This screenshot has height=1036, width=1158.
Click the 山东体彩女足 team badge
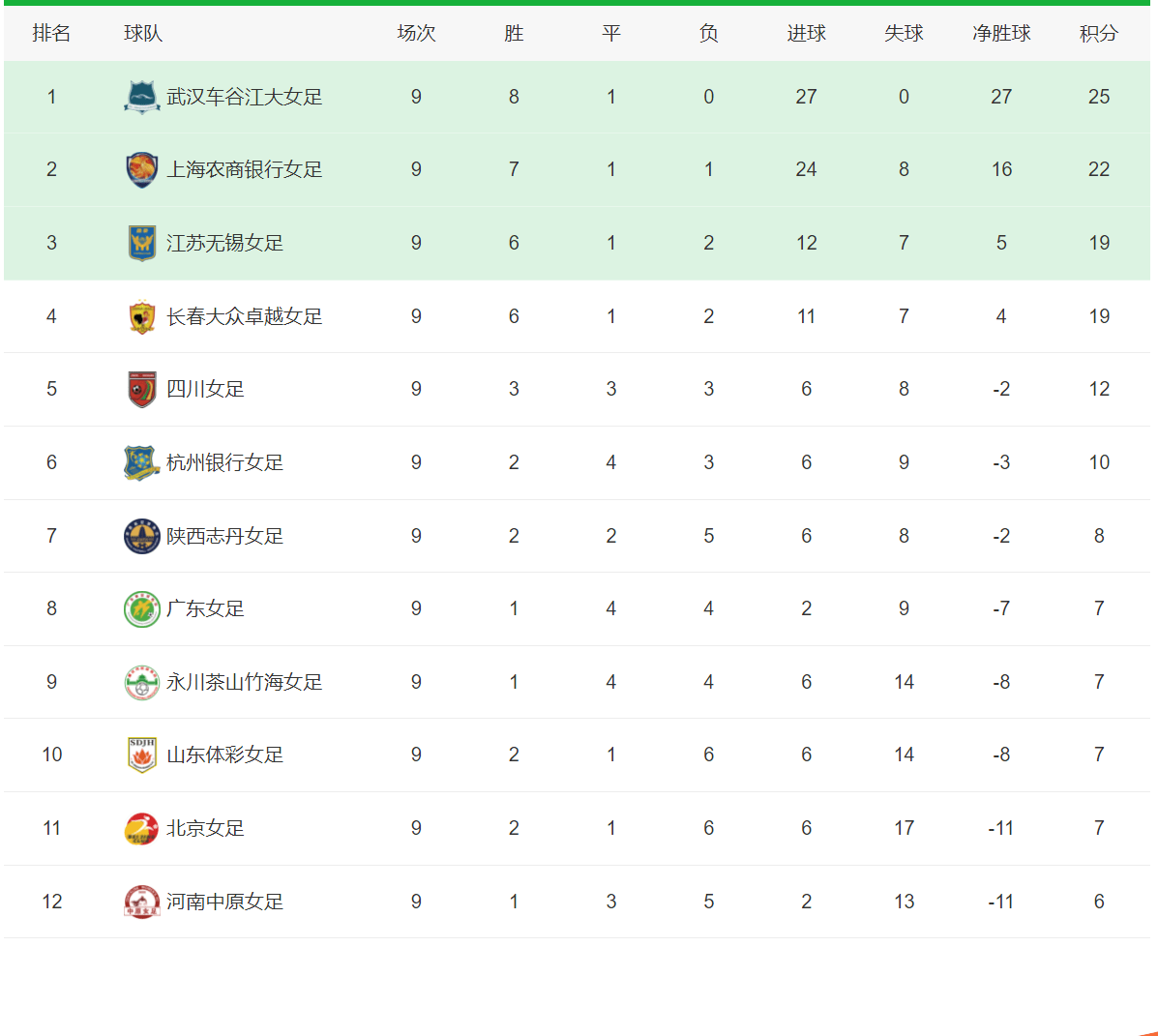(142, 755)
